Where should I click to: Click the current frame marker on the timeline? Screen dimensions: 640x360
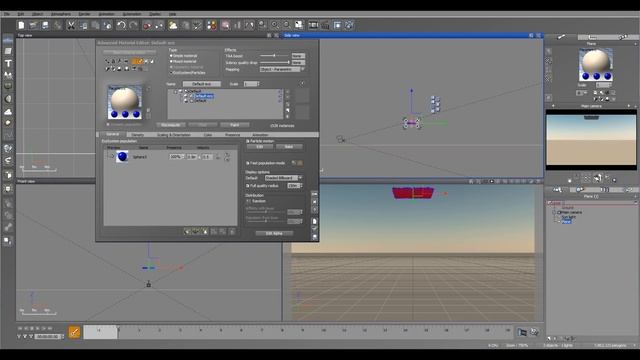[118, 332]
